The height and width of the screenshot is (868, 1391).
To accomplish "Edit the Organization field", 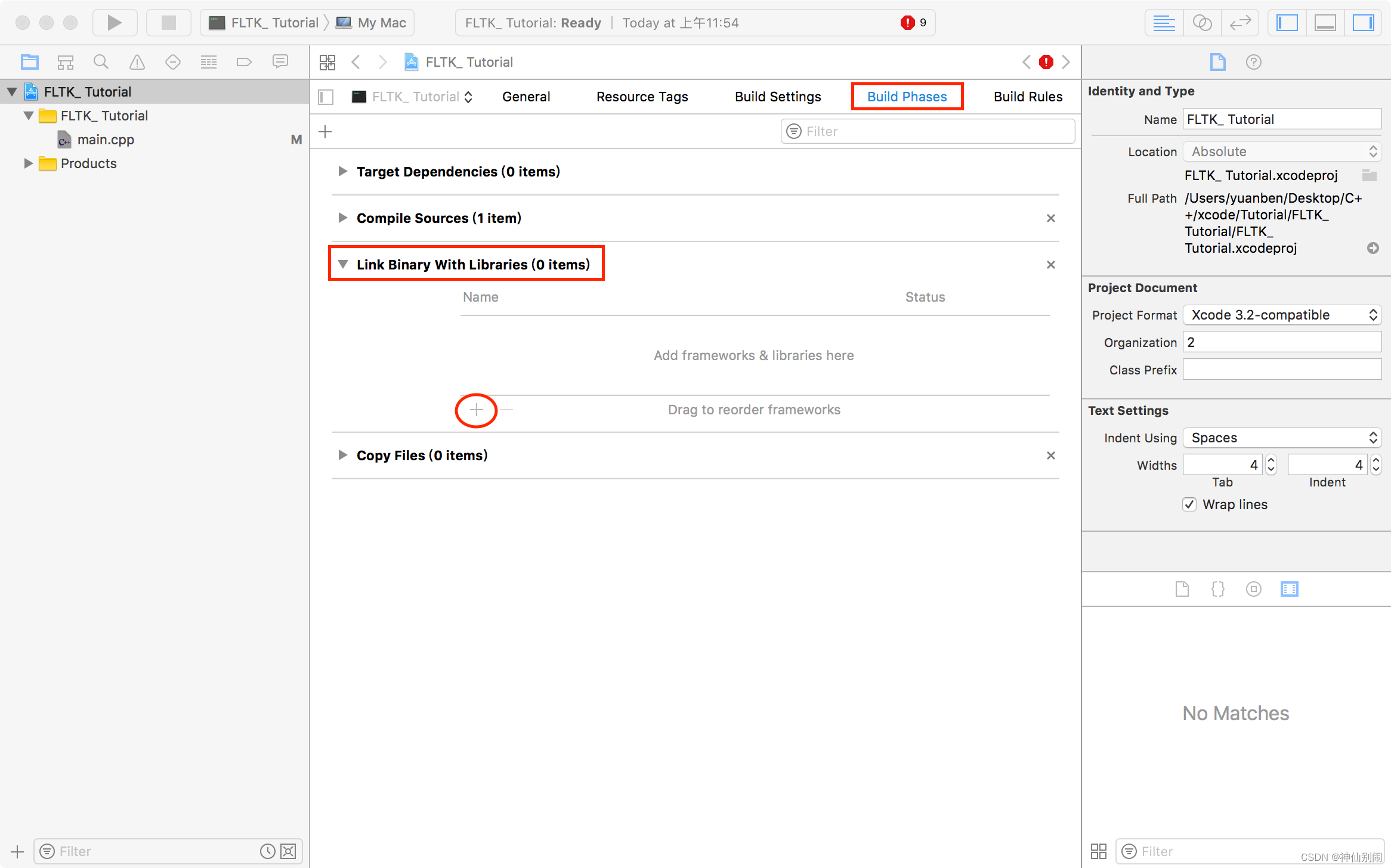I will tap(1282, 342).
